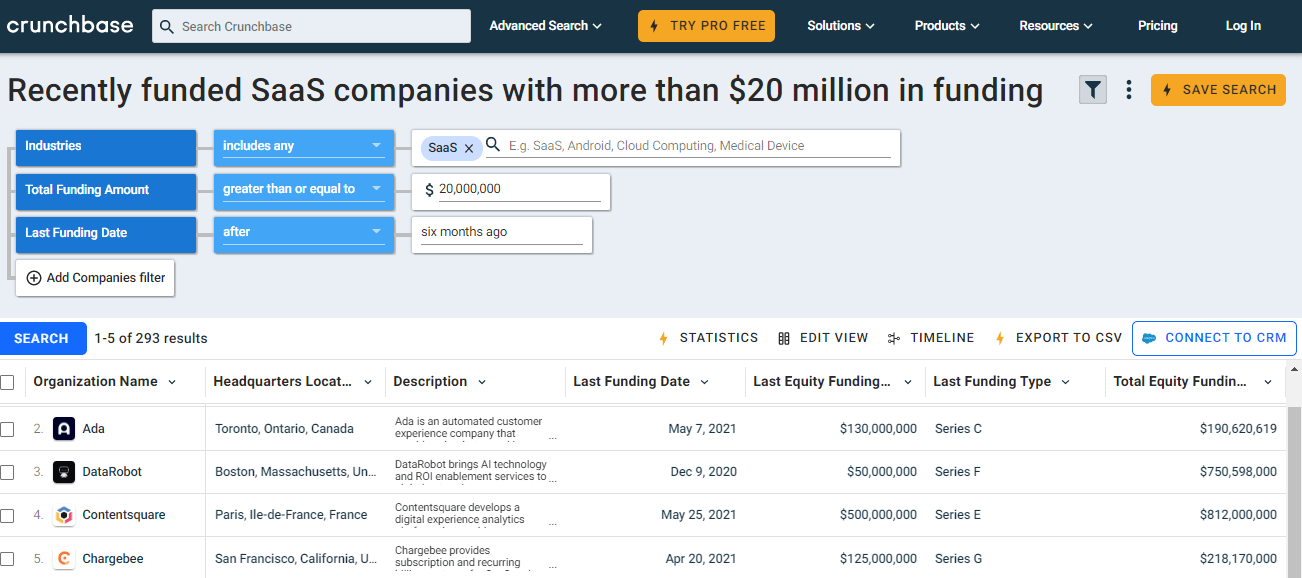This screenshot has width=1302, height=578.
Task: Open 'greater than or equal to' dropdown
Action: click(x=303, y=189)
